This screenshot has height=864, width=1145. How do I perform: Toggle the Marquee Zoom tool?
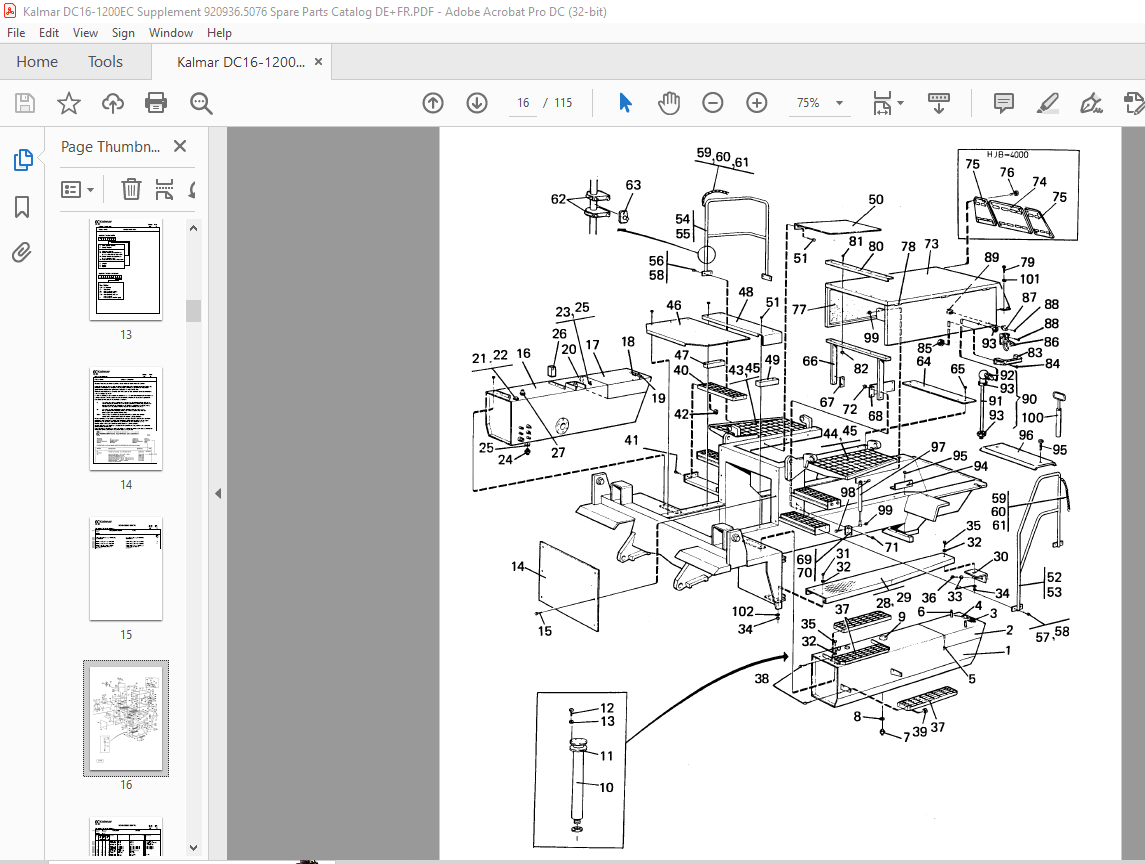pos(200,103)
